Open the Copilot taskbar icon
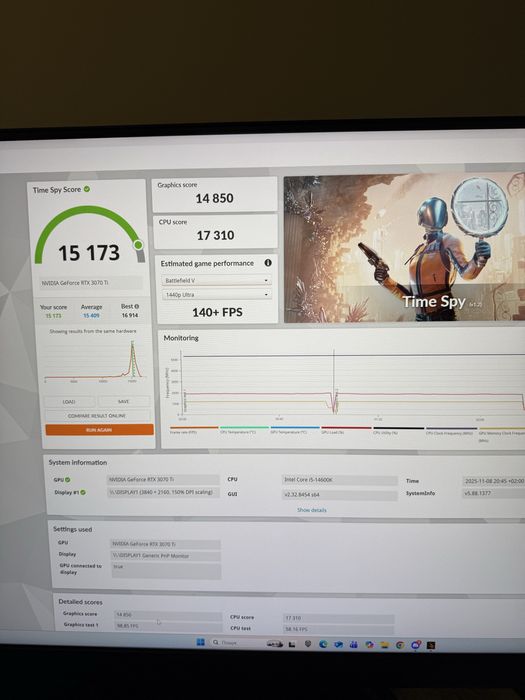This screenshot has width=525, height=700. click(x=369, y=645)
